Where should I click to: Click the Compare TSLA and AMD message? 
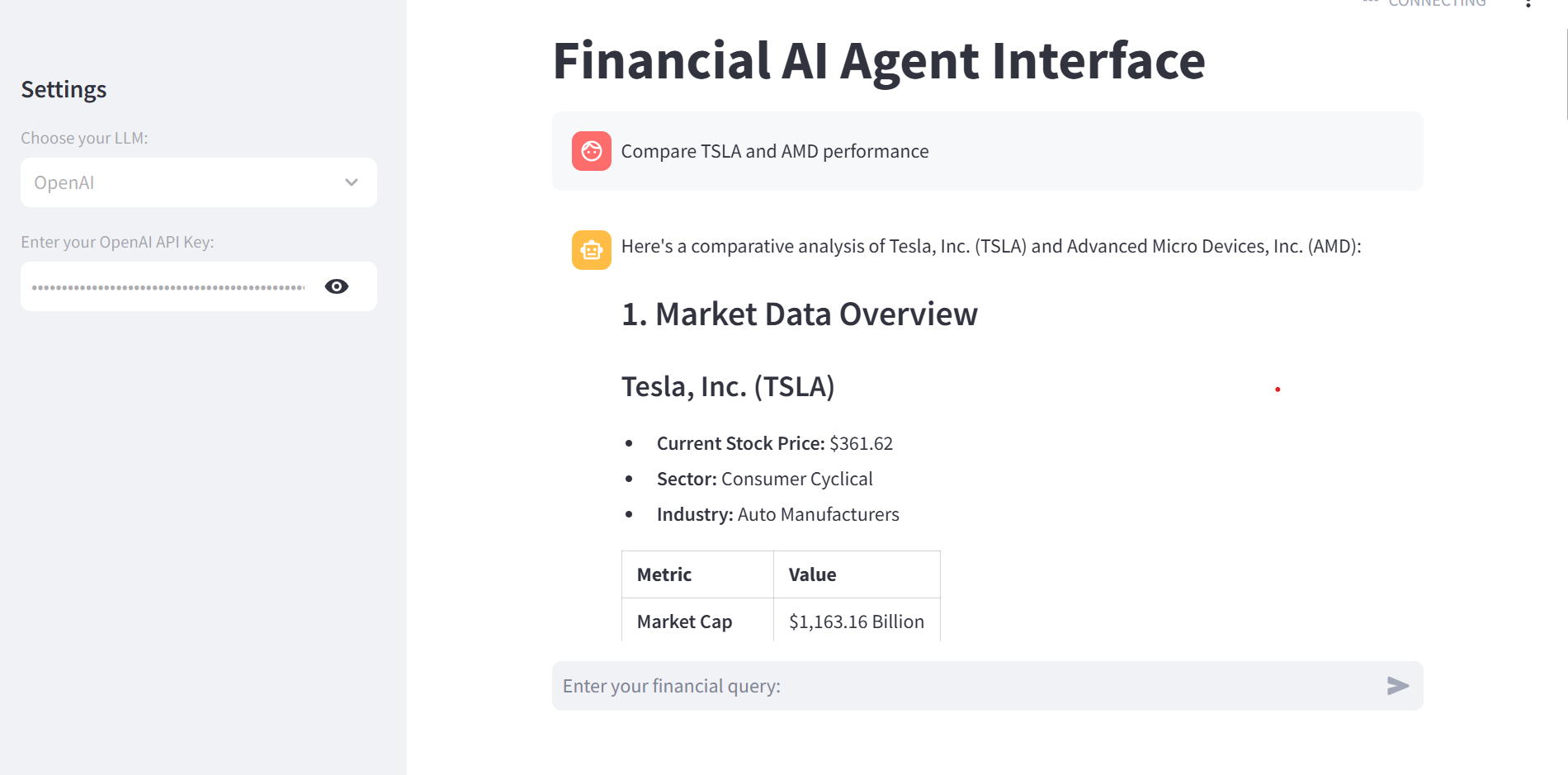click(x=774, y=151)
